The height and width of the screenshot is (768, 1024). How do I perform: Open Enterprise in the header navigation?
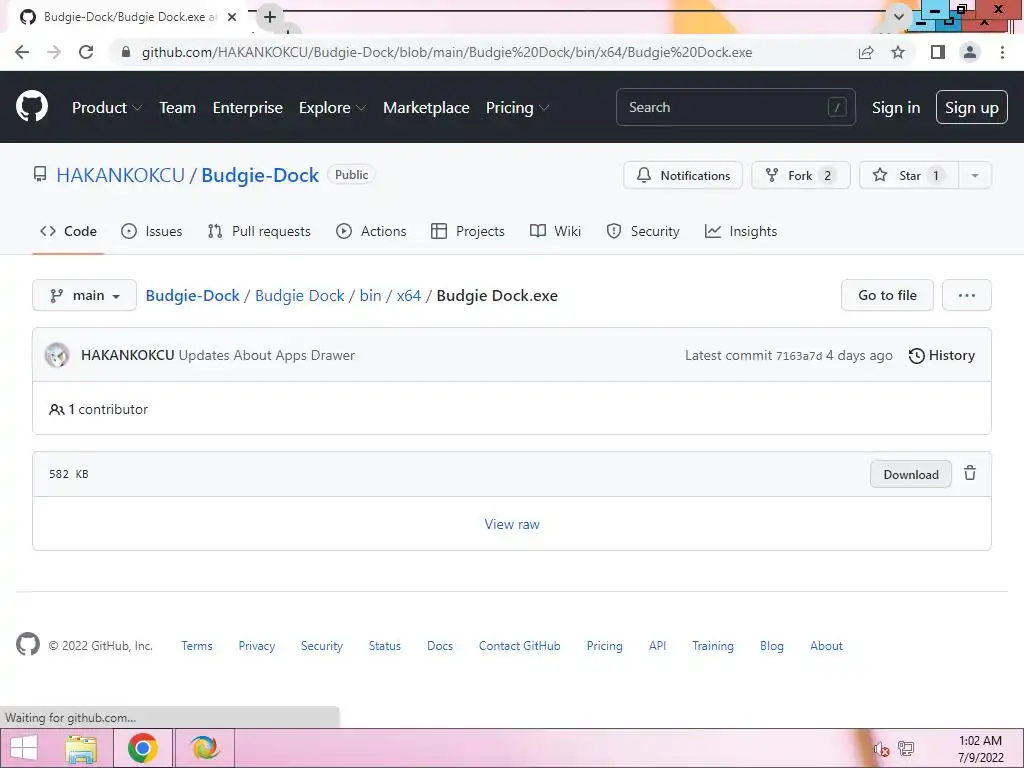(x=248, y=108)
